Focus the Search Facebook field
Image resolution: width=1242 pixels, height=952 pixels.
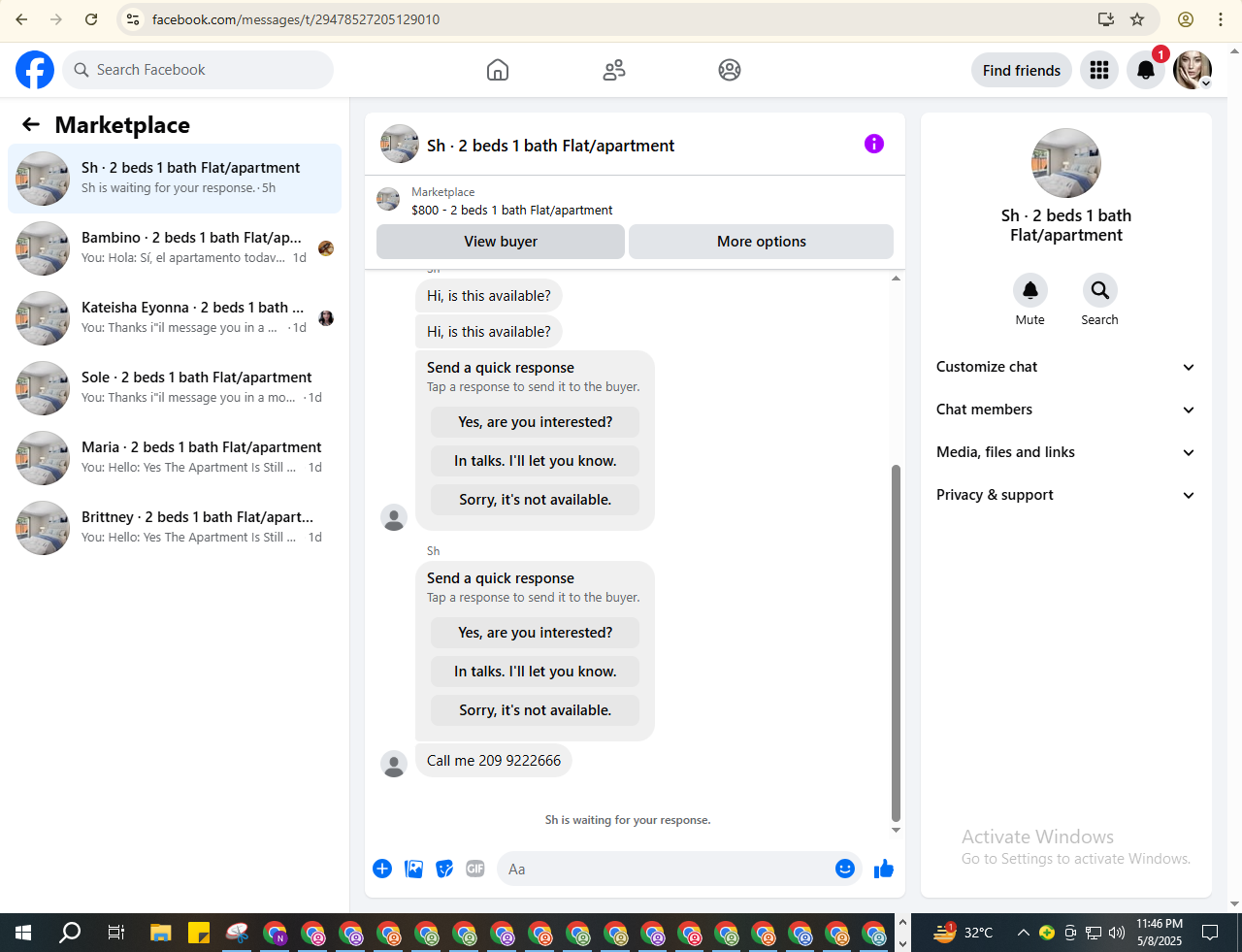(198, 70)
